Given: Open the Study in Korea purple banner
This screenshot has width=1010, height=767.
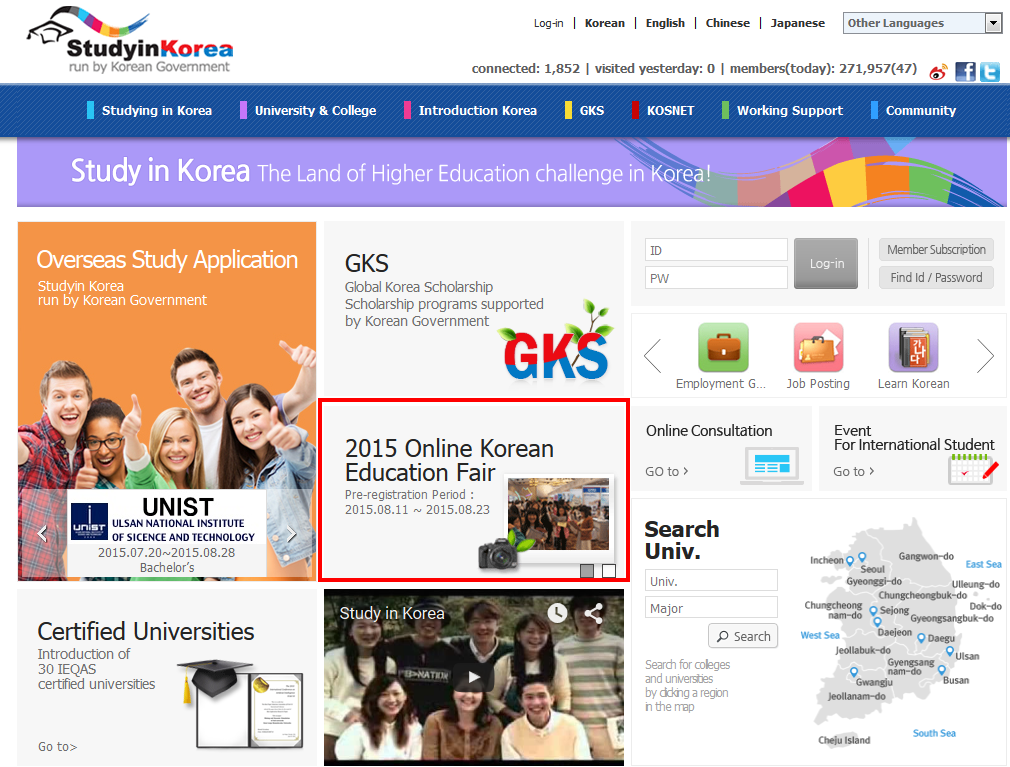Looking at the screenshot, I should click(511, 173).
